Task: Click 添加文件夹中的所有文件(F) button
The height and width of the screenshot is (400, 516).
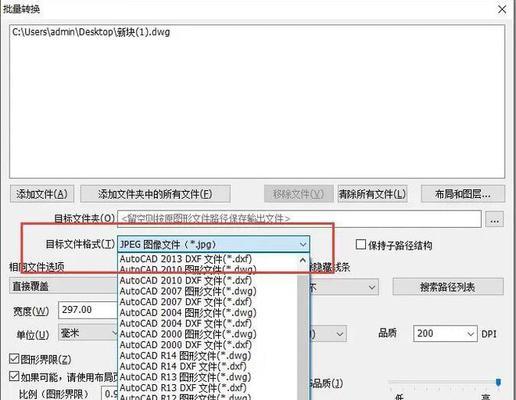Action: [155, 194]
